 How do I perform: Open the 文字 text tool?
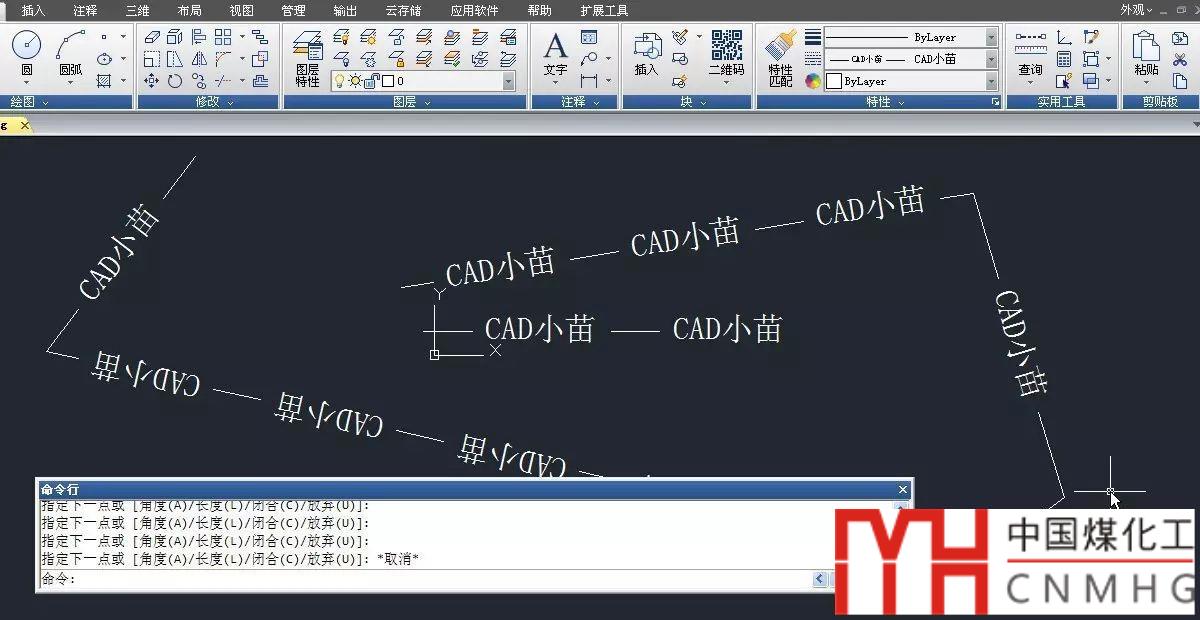tap(555, 53)
